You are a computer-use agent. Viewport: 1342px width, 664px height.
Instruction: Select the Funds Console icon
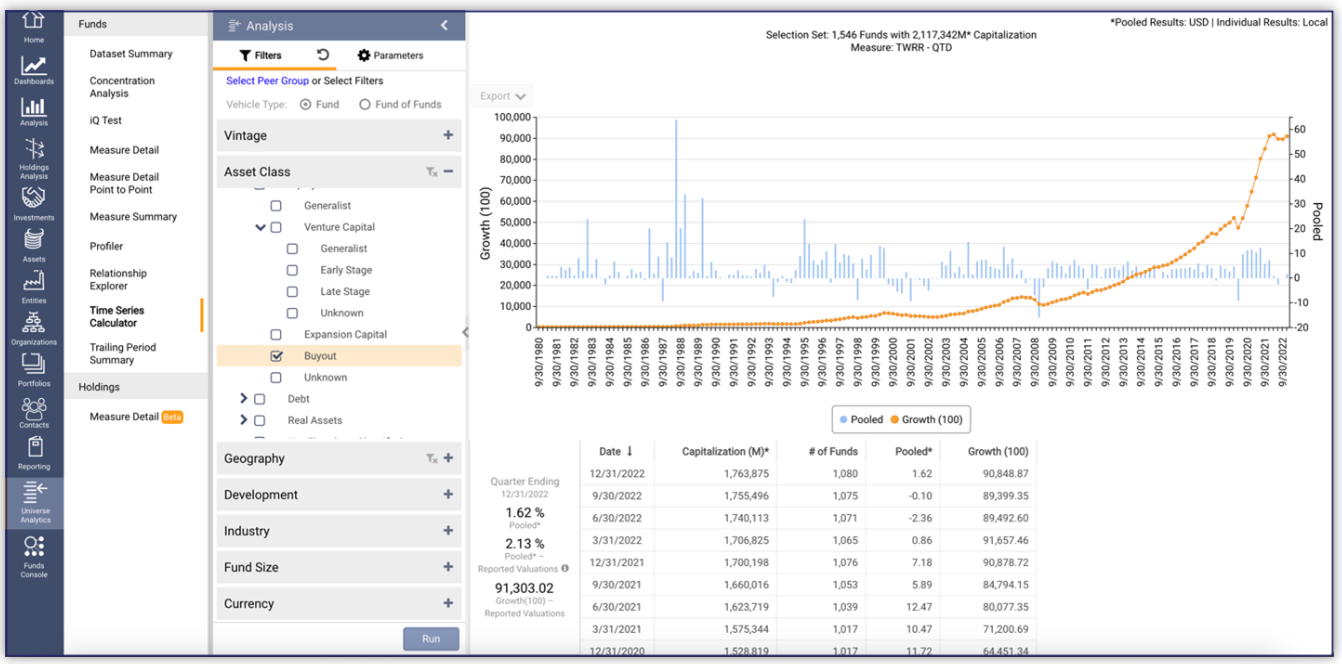(33, 547)
